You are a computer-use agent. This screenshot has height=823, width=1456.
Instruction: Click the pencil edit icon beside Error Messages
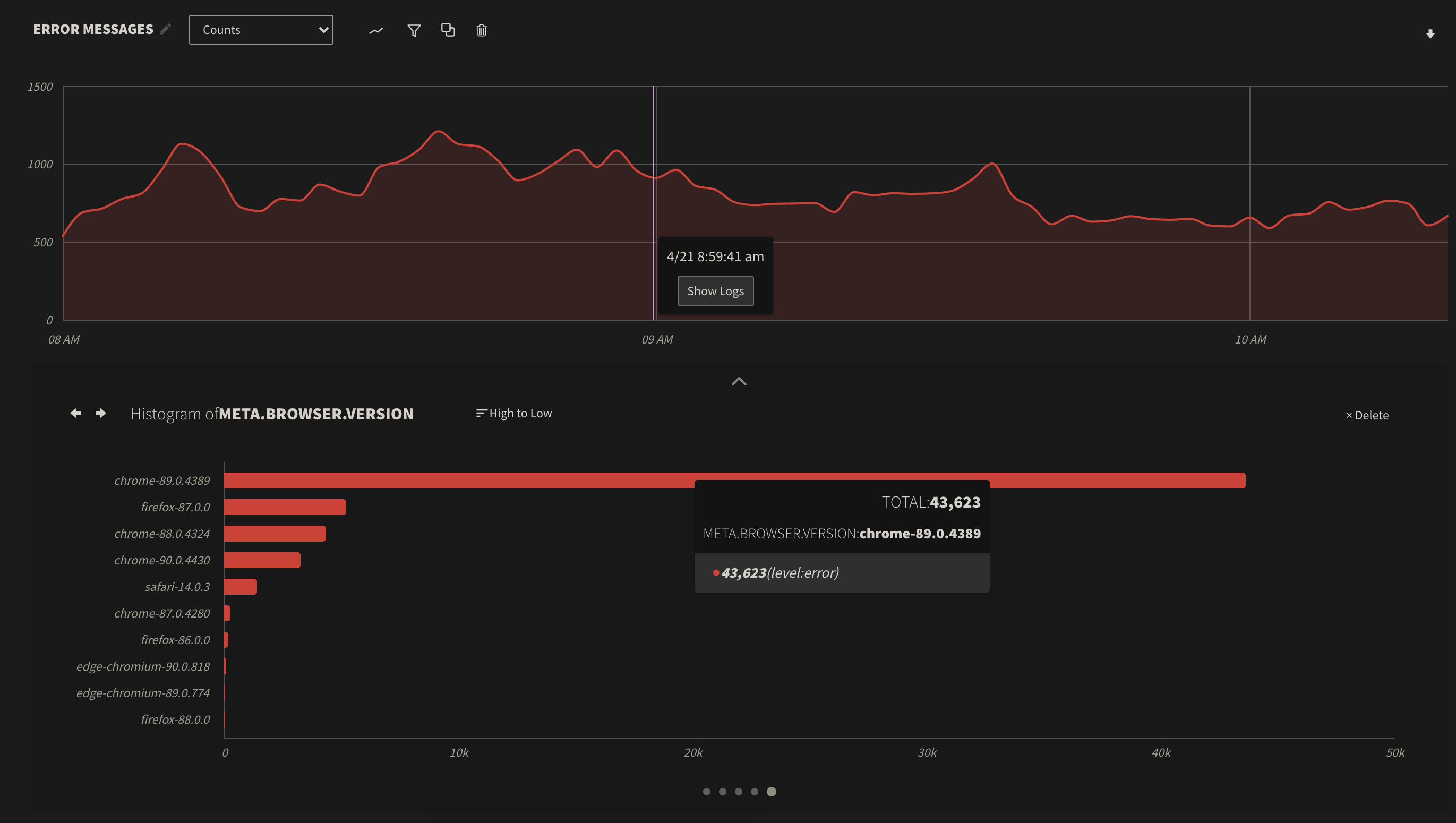pyautogui.click(x=165, y=29)
